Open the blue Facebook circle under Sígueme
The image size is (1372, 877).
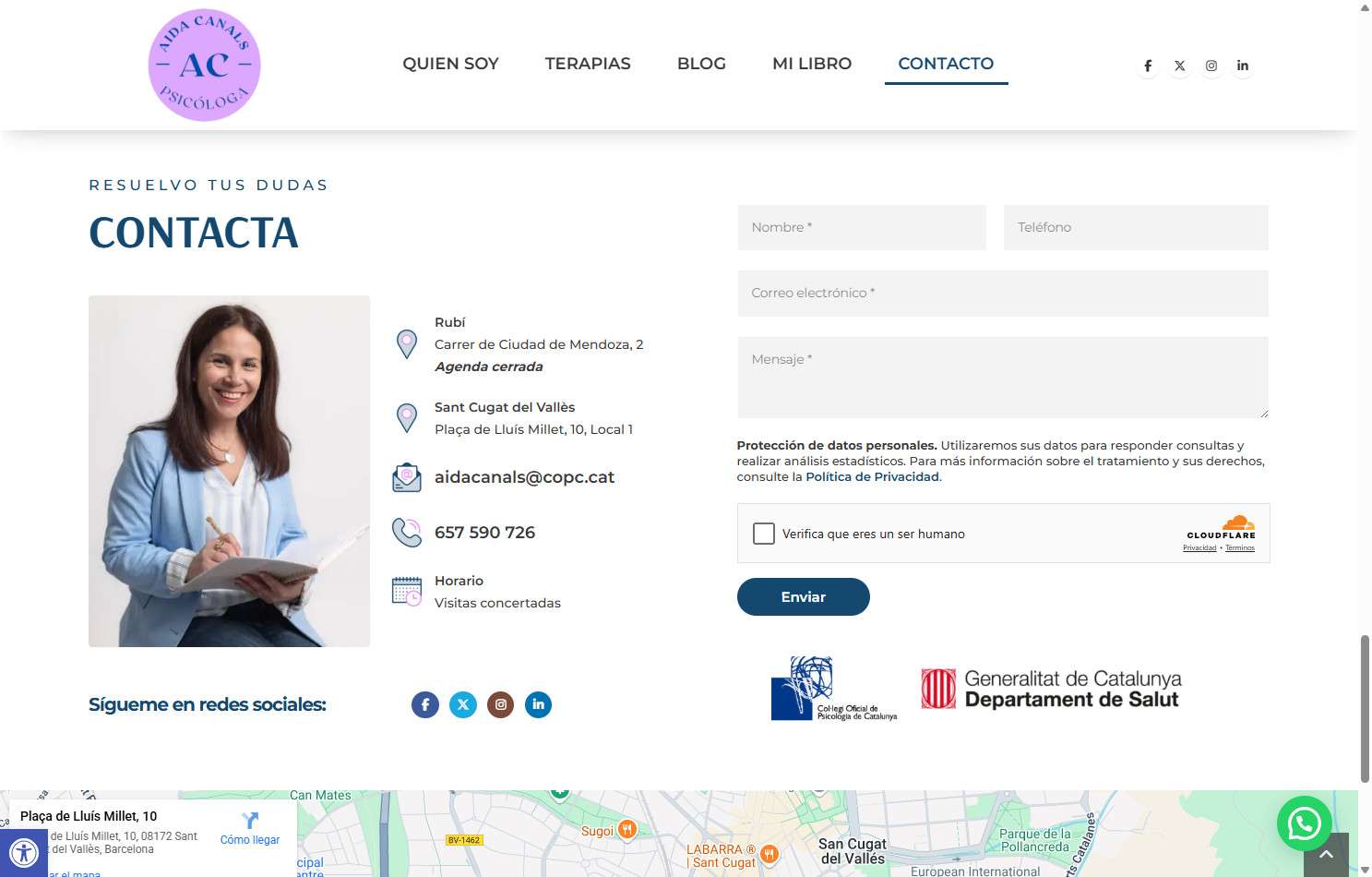pos(425,704)
